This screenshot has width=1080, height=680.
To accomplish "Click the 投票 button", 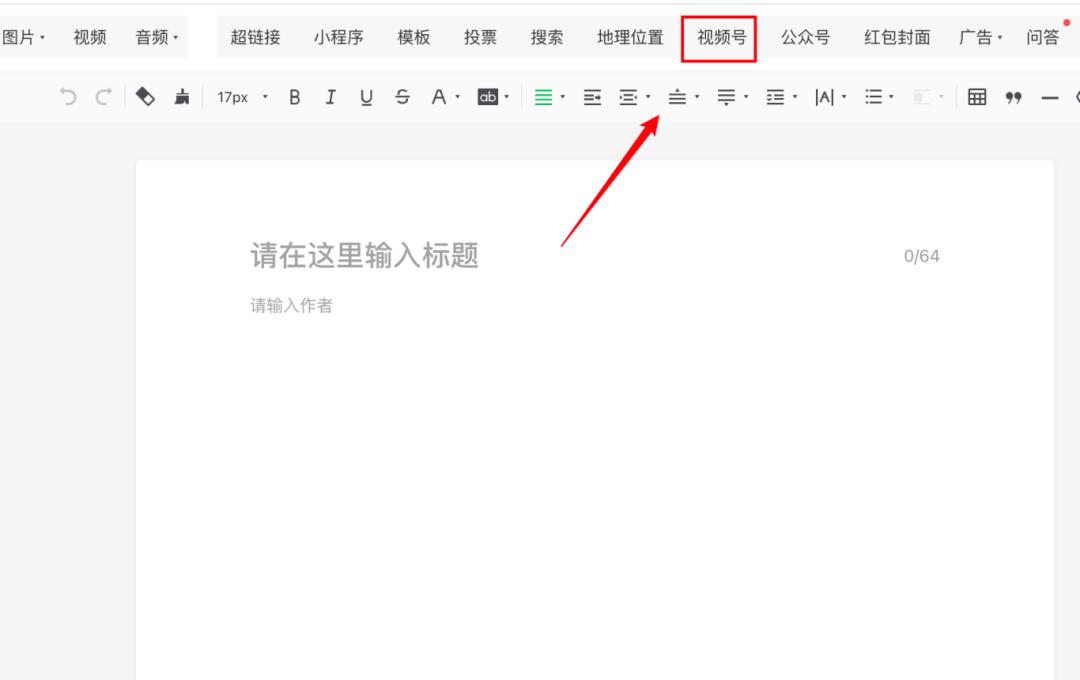I will [480, 38].
